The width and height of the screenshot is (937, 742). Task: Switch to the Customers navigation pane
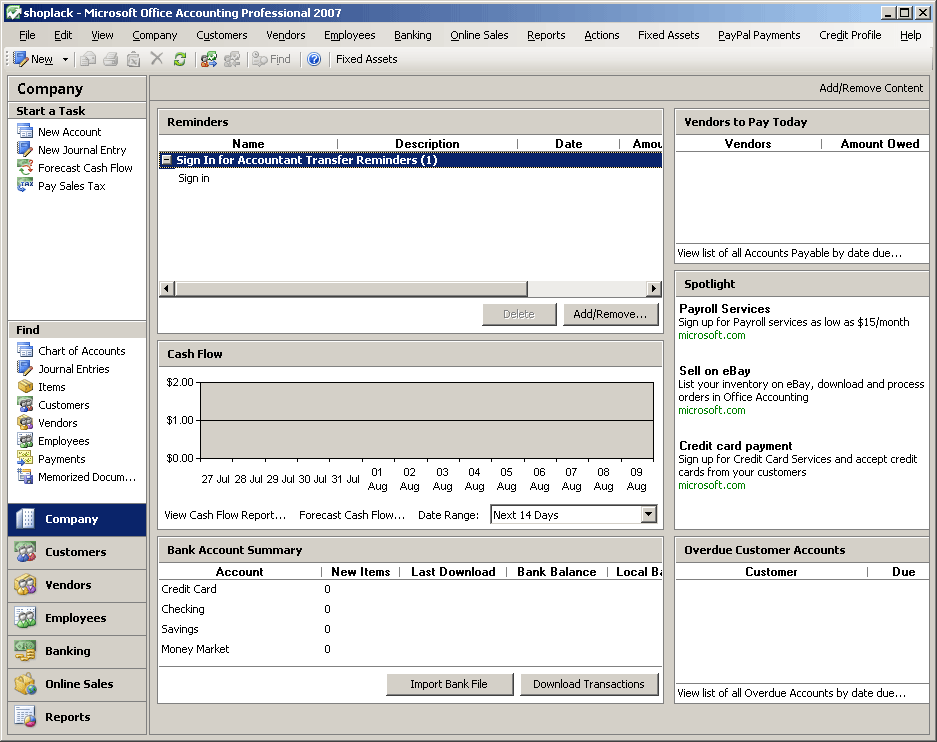77,552
